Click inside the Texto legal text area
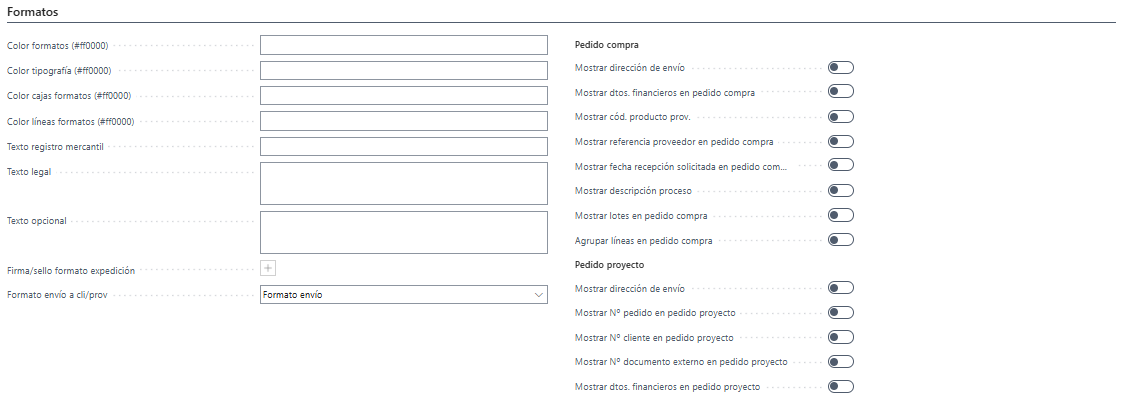 tap(404, 183)
